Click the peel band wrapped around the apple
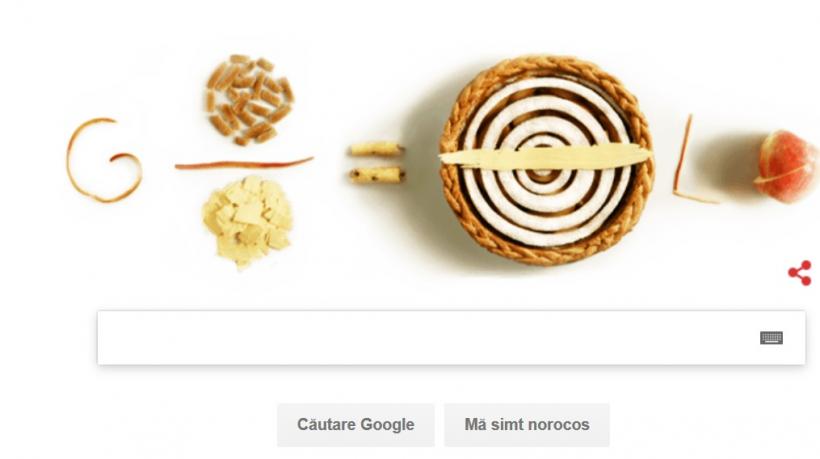The image size is (820, 459). 782,174
